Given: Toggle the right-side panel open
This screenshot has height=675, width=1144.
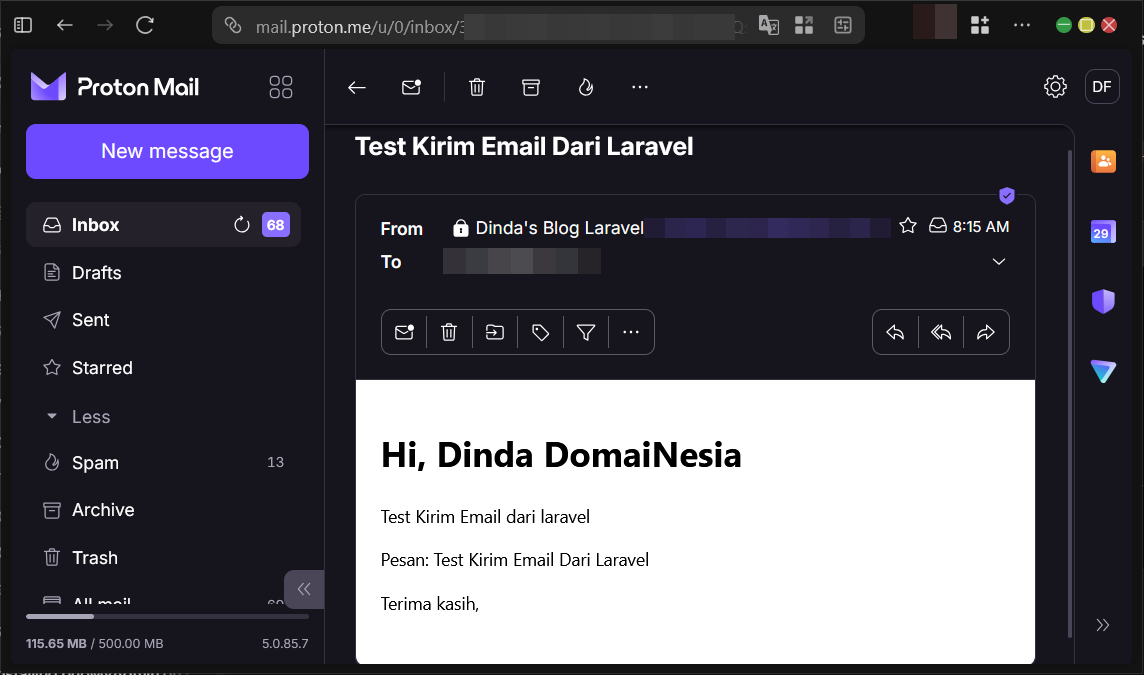Looking at the screenshot, I should tap(1102, 624).
